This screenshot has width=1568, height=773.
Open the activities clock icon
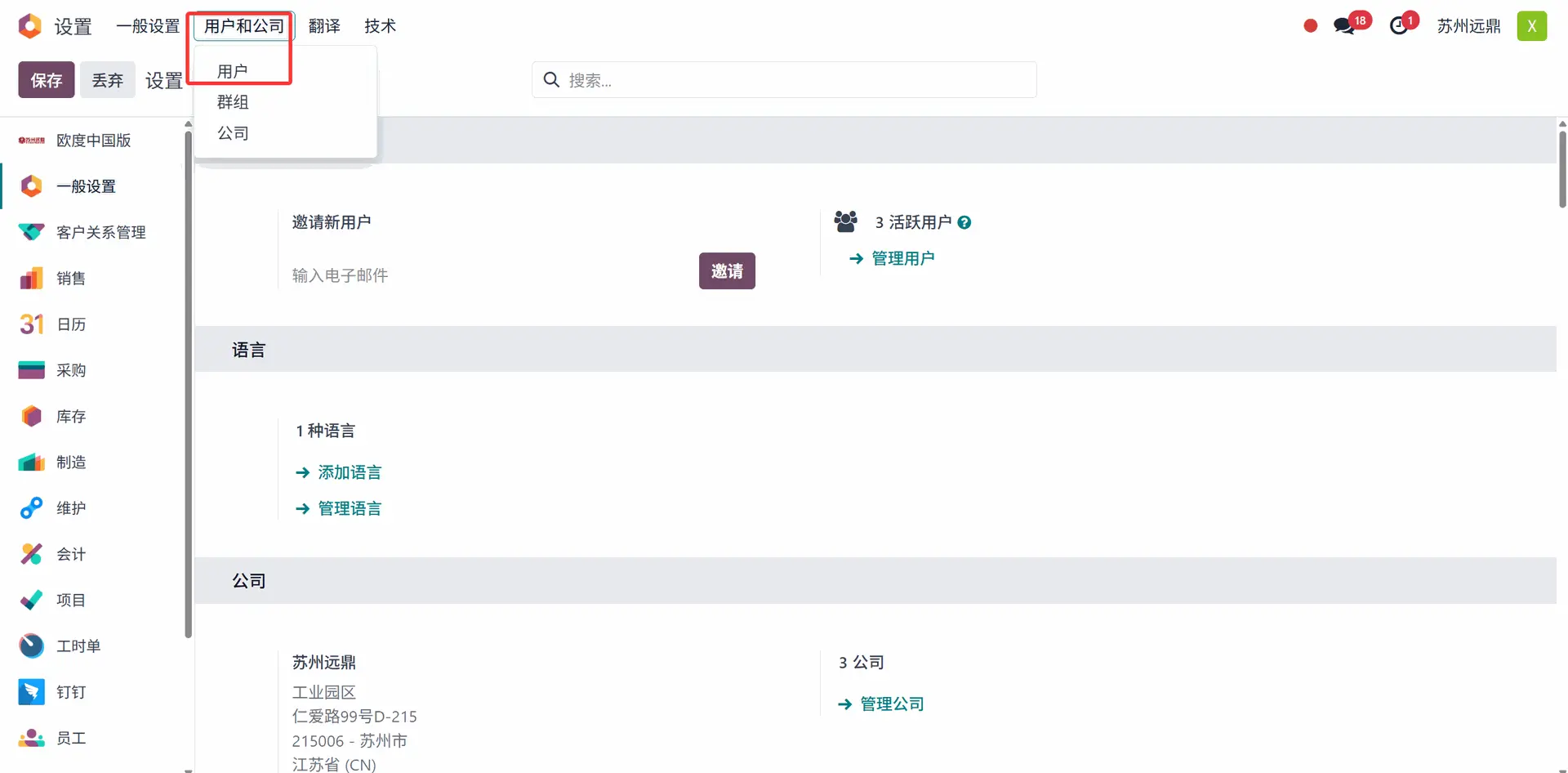[1399, 26]
